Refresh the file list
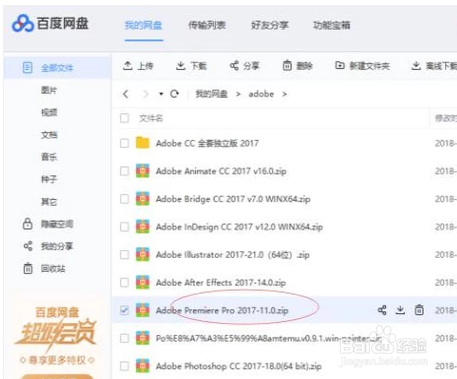The image size is (457, 379). click(x=174, y=94)
